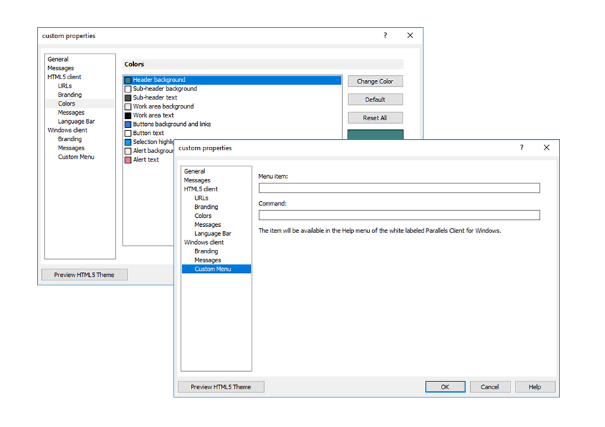Select highlighted Custom Menu in front tree
The height and width of the screenshot is (427, 605).
216,269
